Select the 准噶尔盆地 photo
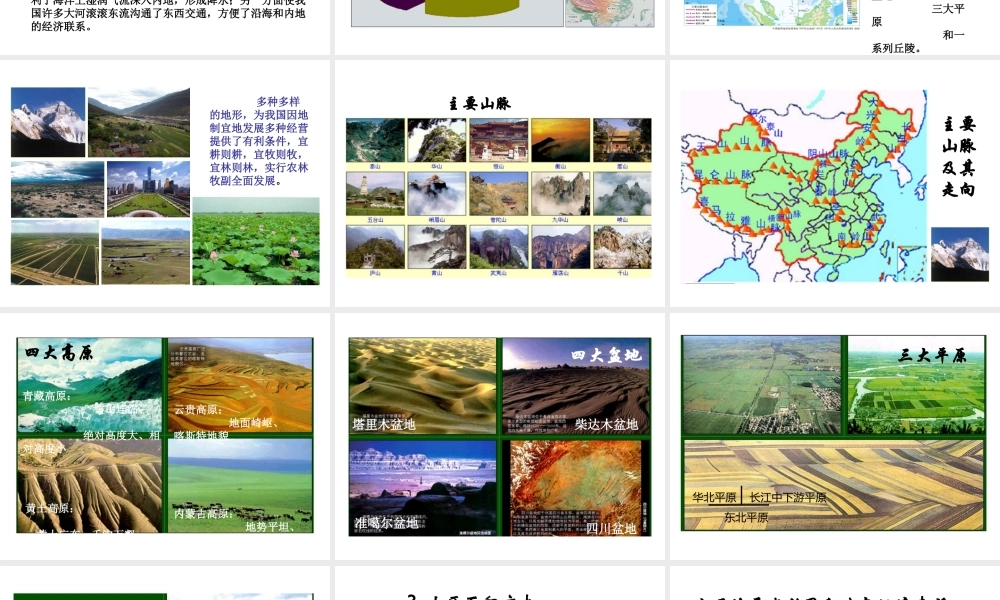 [422, 488]
